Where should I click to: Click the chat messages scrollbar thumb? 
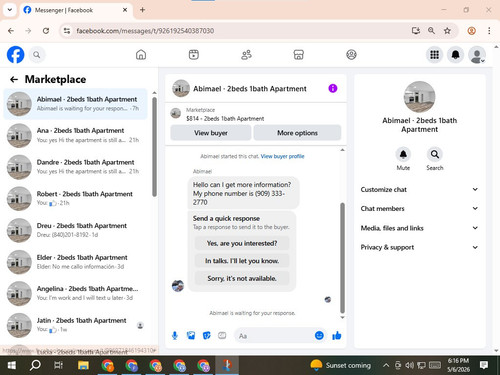[x=342, y=257]
